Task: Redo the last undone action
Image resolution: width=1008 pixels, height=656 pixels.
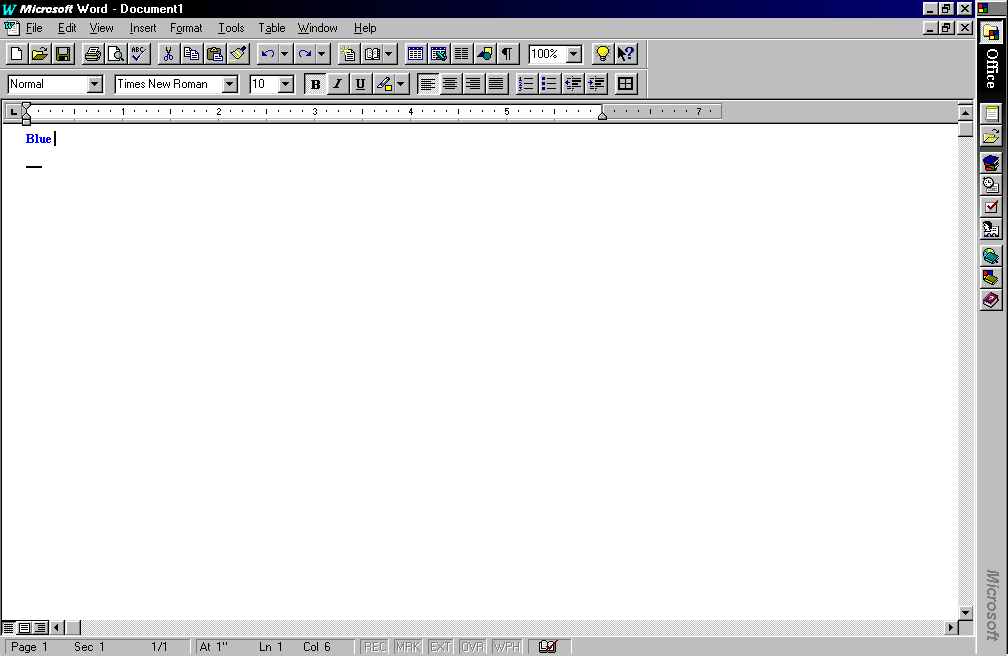Action: coord(305,54)
